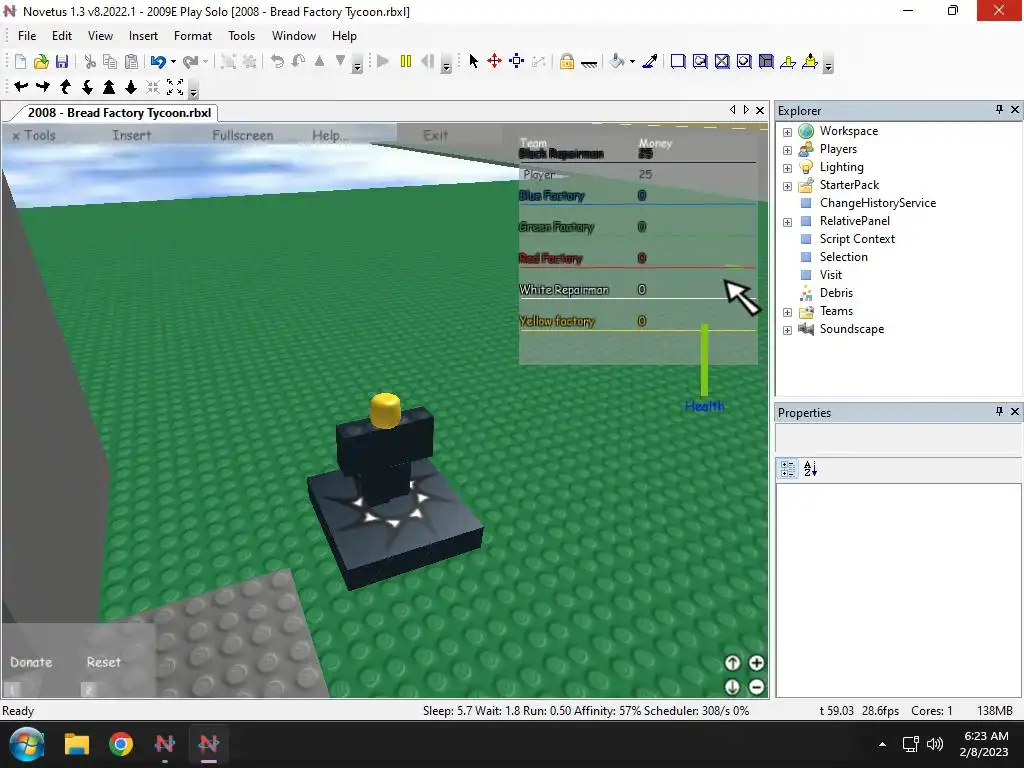The width and height of the screenshot is (1024, 768).
Task: Pan camera left with left arrow icon
Action: [x=21, y=86]
